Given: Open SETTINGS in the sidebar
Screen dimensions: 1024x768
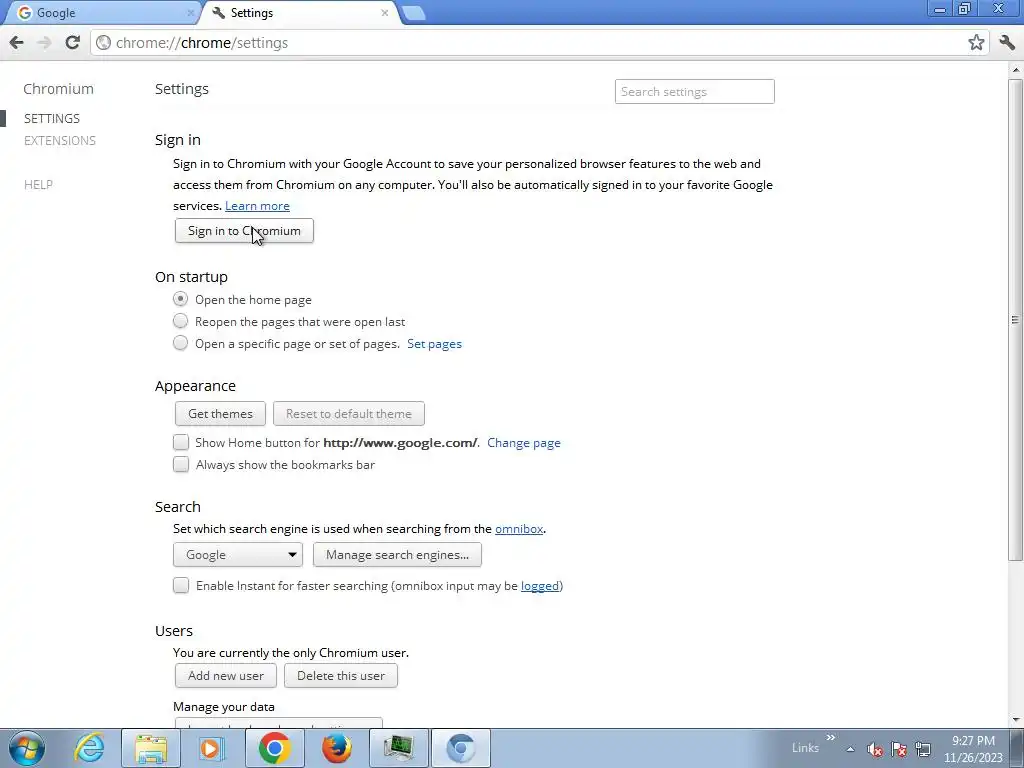Looking at the screenshot, I should [52, 119].
